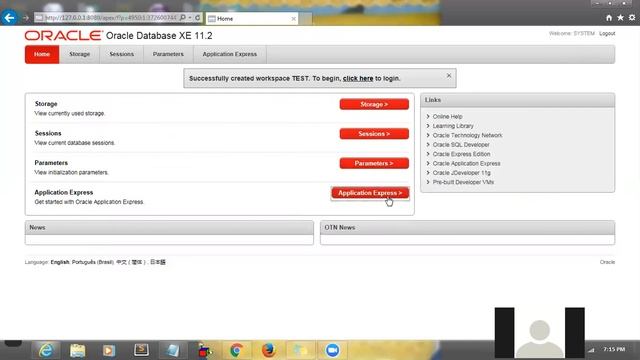Click the red Application Express > button
The height and width of the screenshot is (360, 640).
(x=370, y=193)
